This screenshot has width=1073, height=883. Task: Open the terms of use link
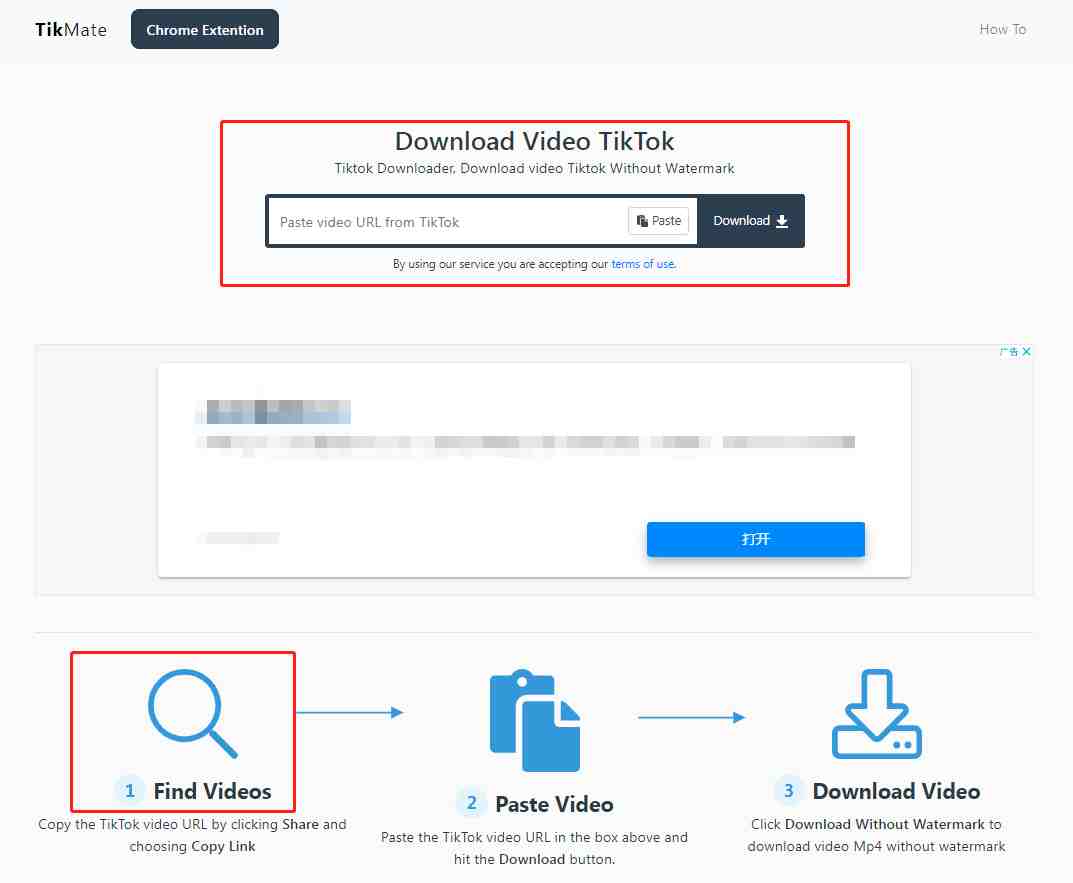[643, 264]
